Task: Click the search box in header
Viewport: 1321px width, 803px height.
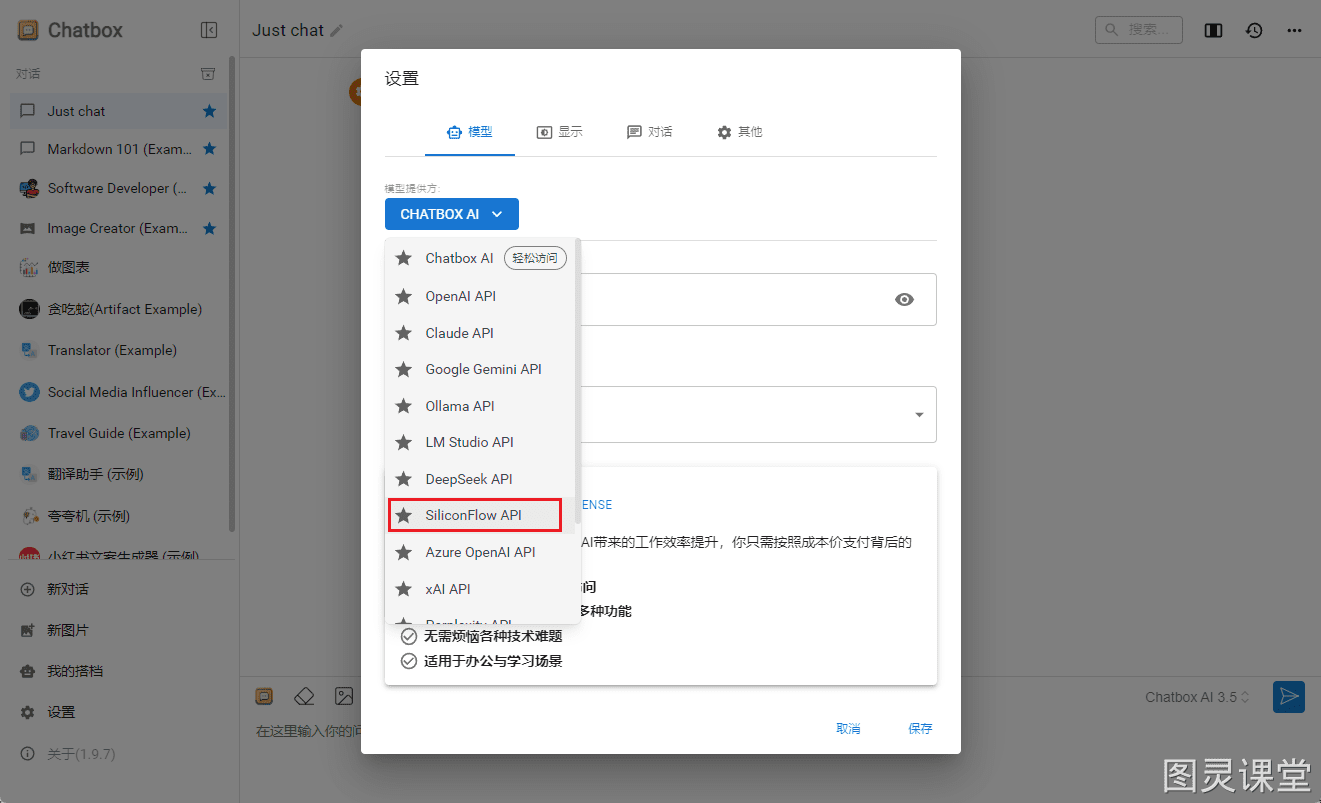Action: pos(1139,30)
